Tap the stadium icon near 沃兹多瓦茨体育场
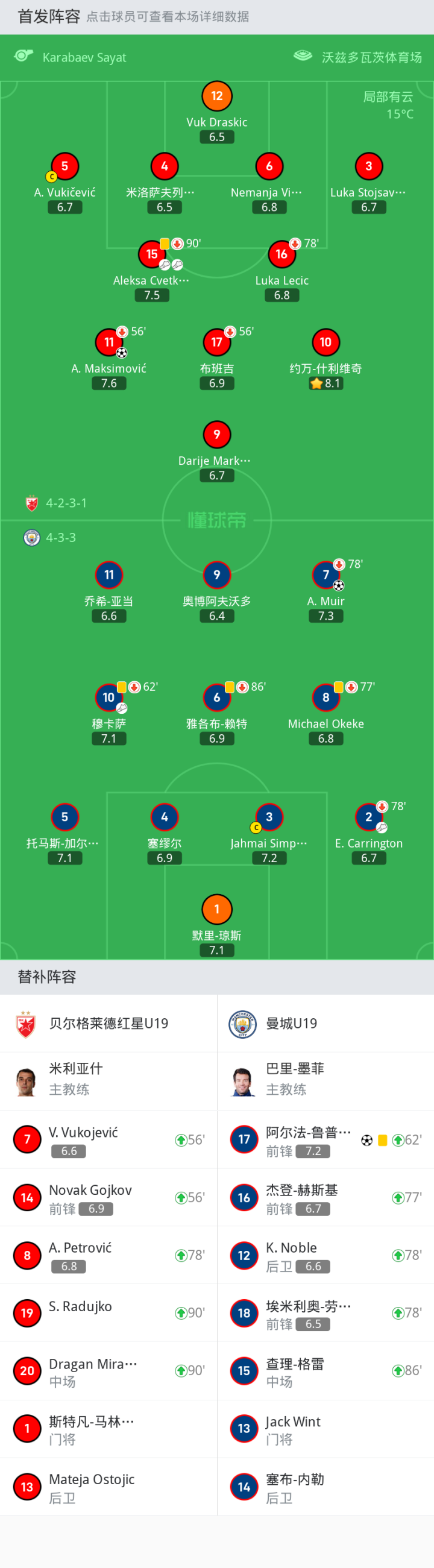This screenshot has height=1568, width=434. pos(303,56)
